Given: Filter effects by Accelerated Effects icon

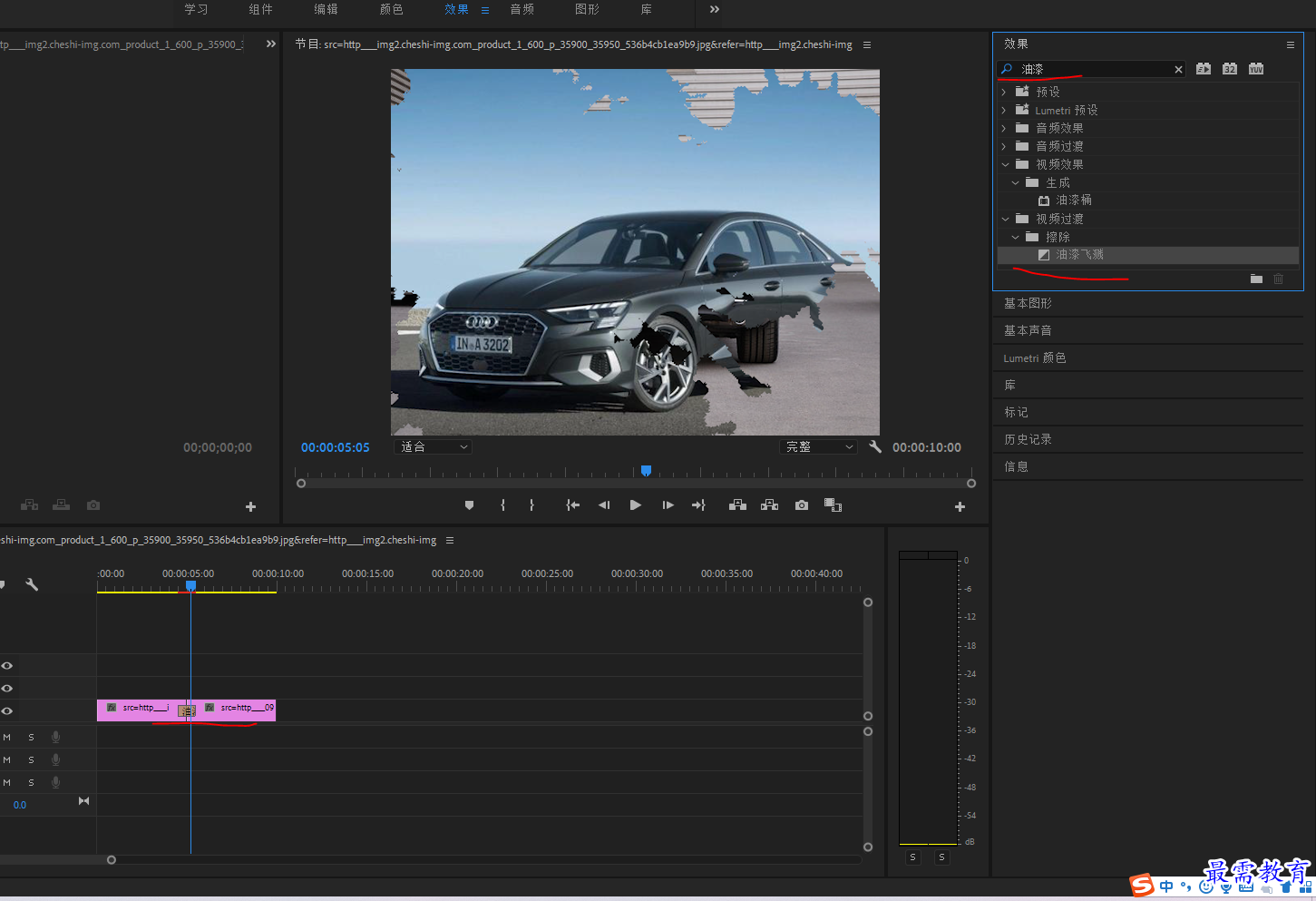Looking at the screenshot, I should (x=1204, y=69).
